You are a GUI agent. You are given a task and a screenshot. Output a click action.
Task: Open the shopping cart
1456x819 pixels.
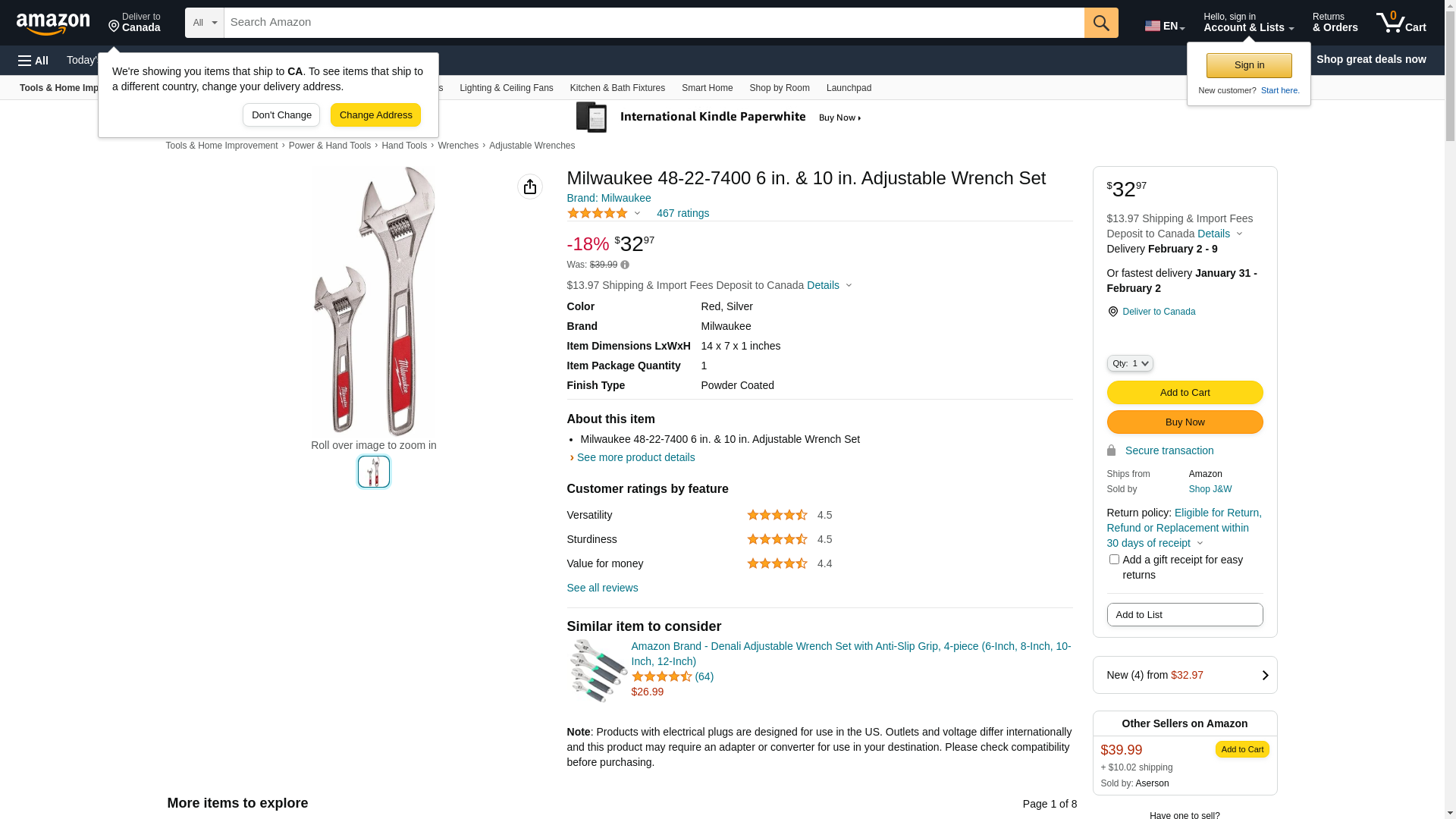(1401, 23)
